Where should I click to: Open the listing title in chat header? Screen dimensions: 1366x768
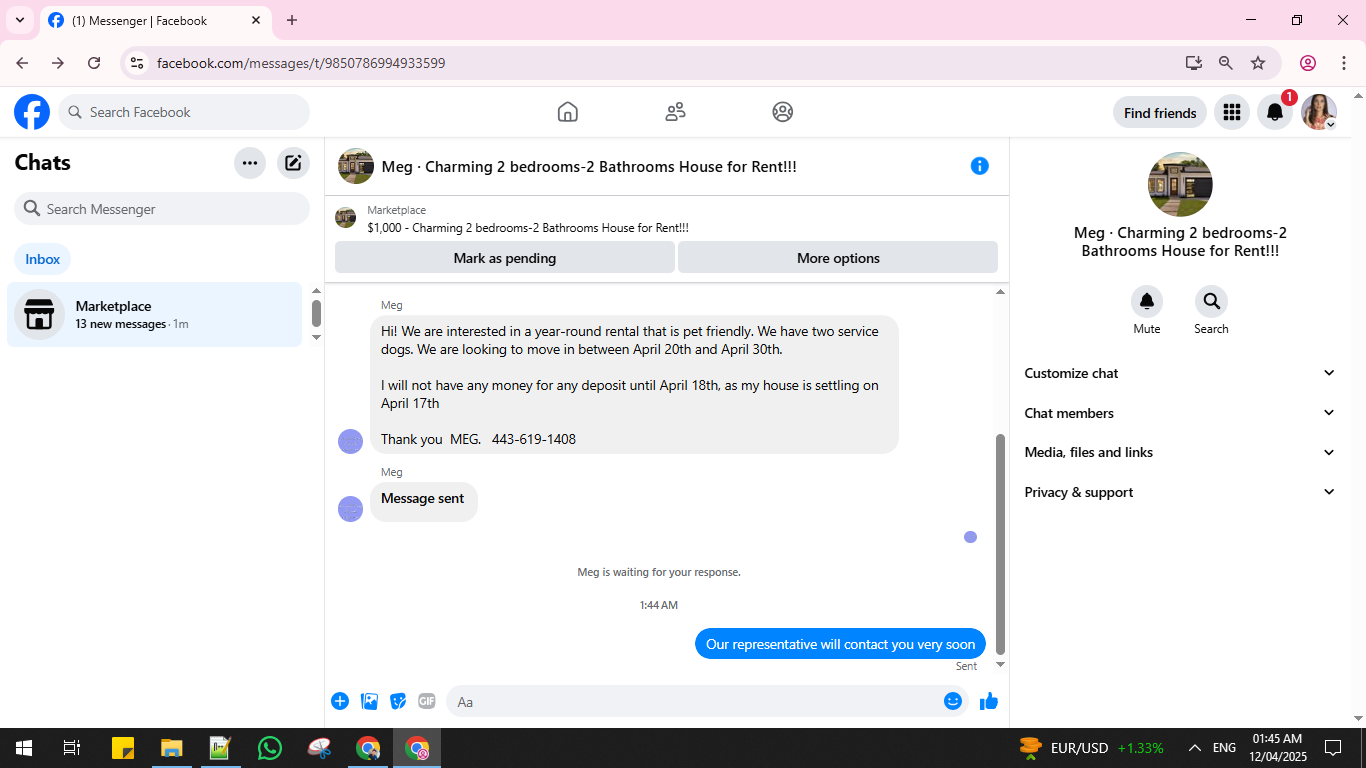589,167
